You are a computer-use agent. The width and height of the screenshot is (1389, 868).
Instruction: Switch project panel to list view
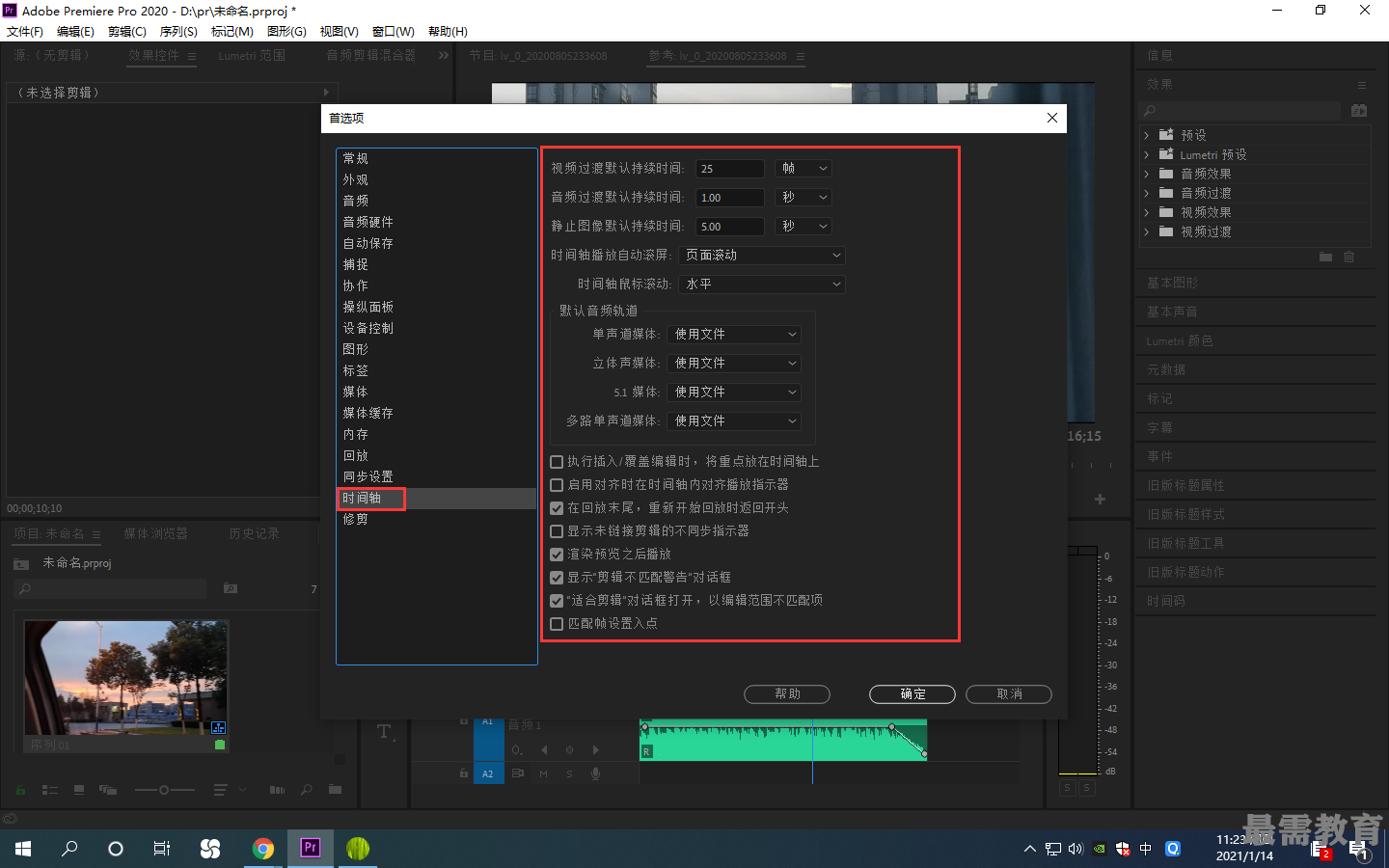point(50,790)
